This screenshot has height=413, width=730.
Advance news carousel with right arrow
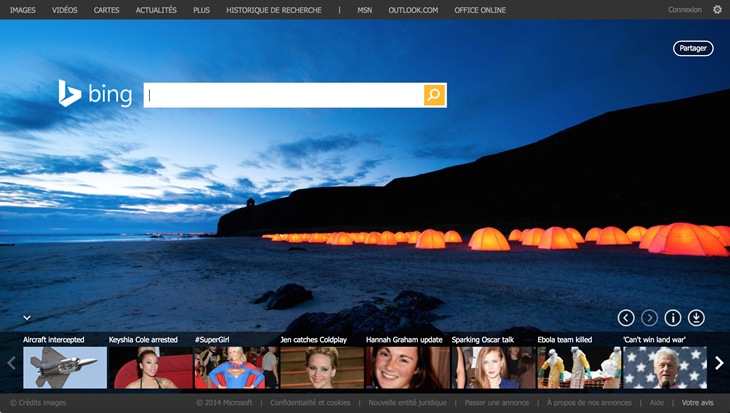point(719,363)
